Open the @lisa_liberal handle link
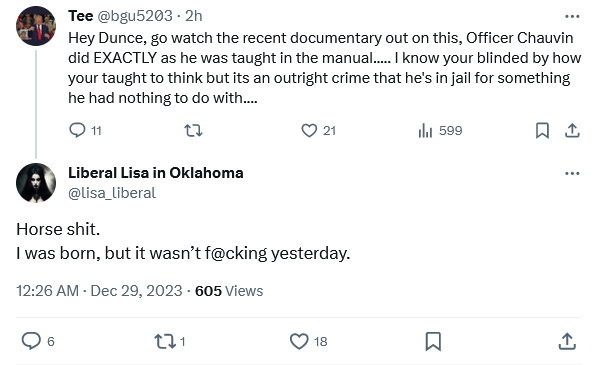The image size is (598, 365). click(112, 193)
